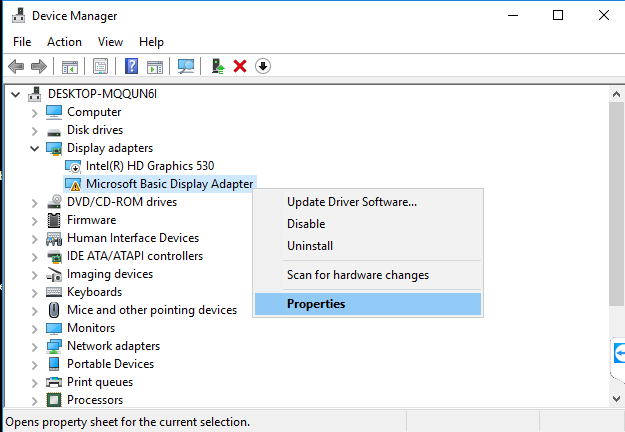Image resolution: width=625 pixels, height=432 pixels.
Task: Choose Update Driver Software from context menu
Action: click(x=368, y=202)
